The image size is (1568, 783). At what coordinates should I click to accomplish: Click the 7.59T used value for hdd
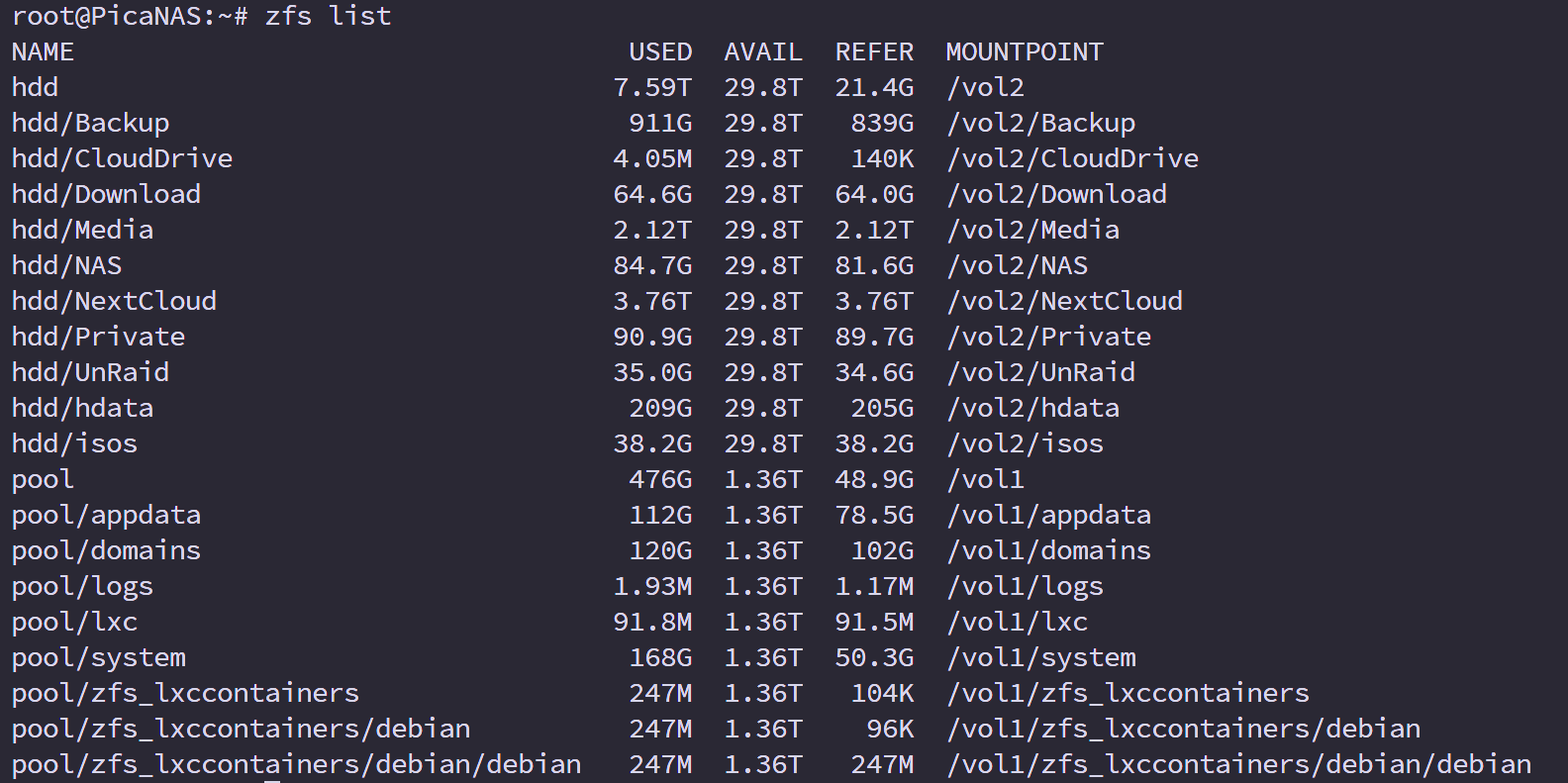pos(652,87)
